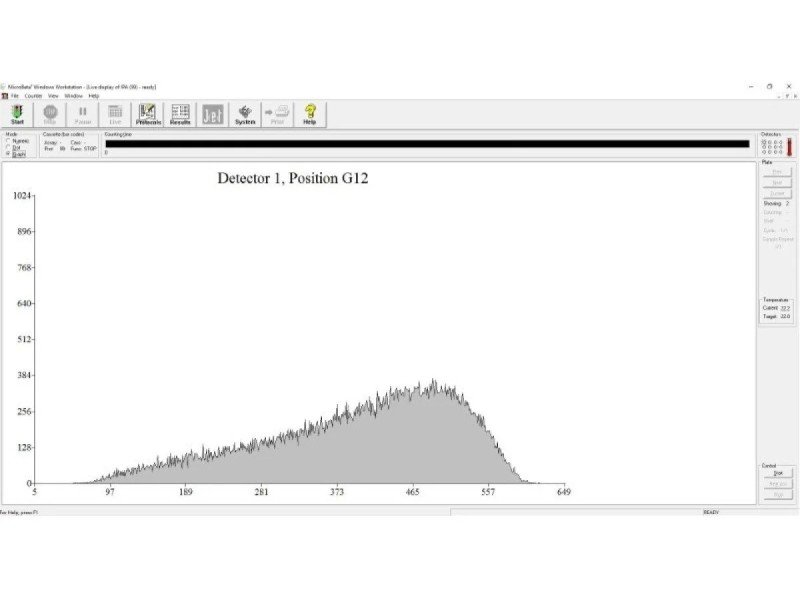Click the READY status bar indicator

(x=711, y=512)
